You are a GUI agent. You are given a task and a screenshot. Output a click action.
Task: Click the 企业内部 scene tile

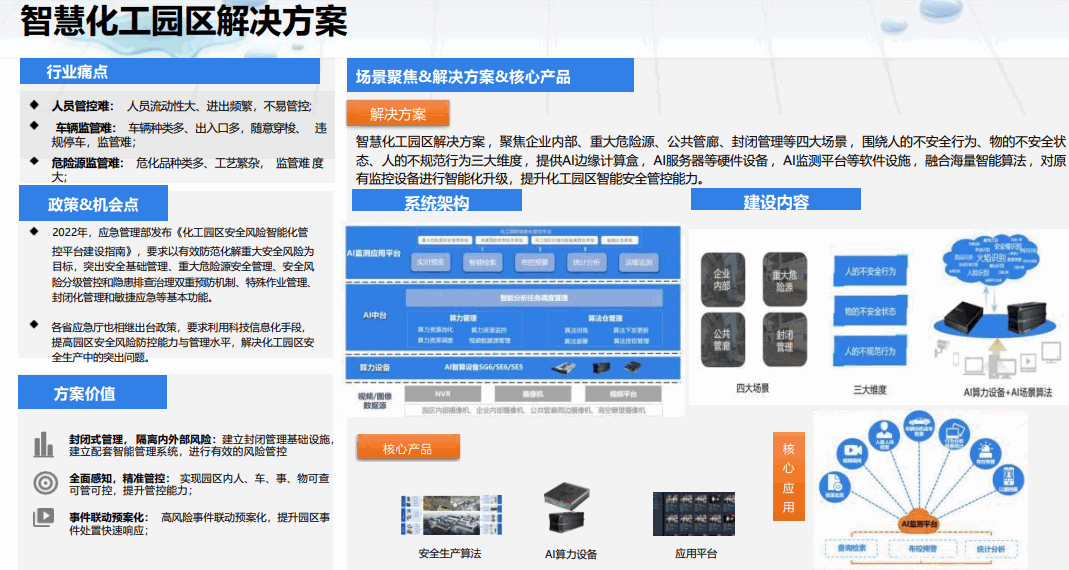[721, 279]
